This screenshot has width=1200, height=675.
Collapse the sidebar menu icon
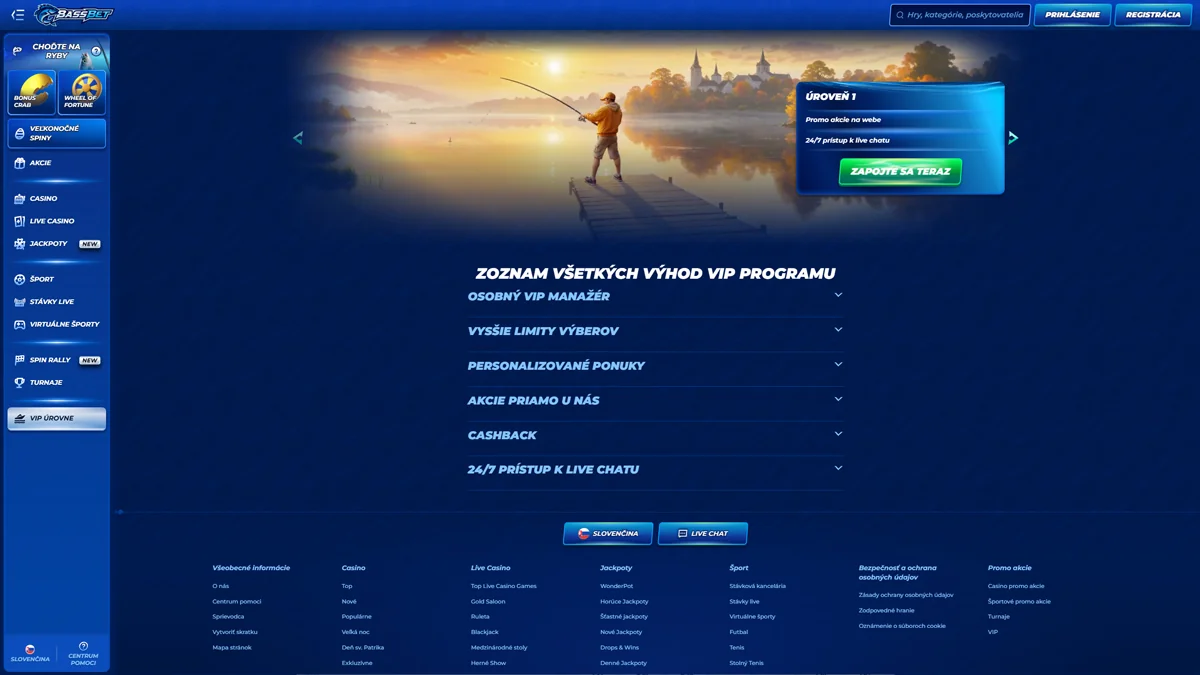click(x=17, y=15)
